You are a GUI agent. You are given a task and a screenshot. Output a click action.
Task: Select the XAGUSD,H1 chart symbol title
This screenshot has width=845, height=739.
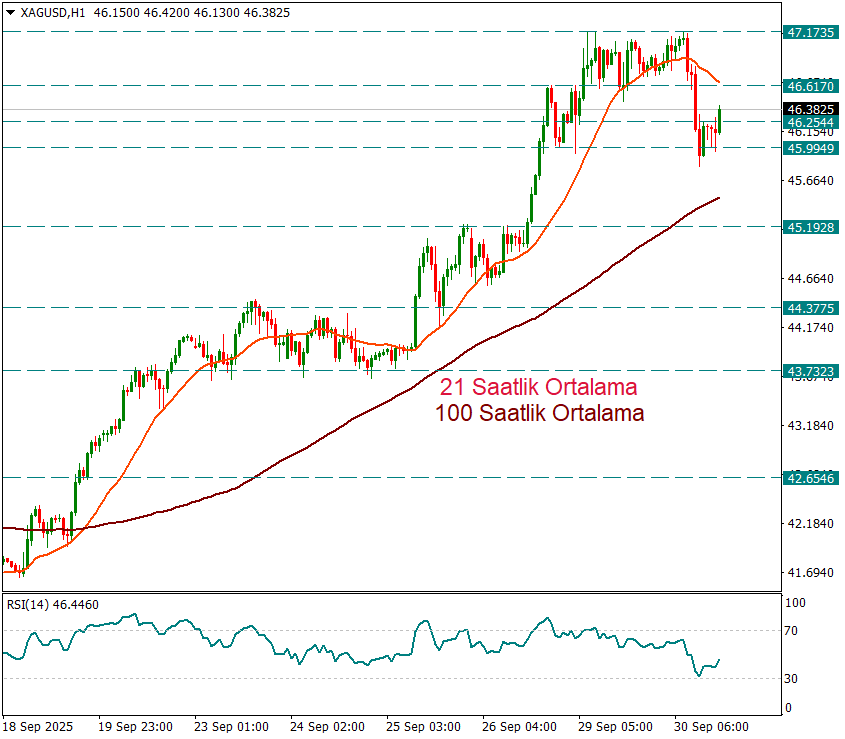point(52,14)
